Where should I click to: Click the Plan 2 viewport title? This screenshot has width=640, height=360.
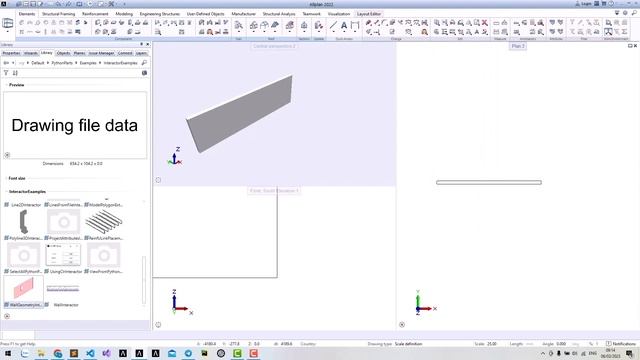click(518, 46)
